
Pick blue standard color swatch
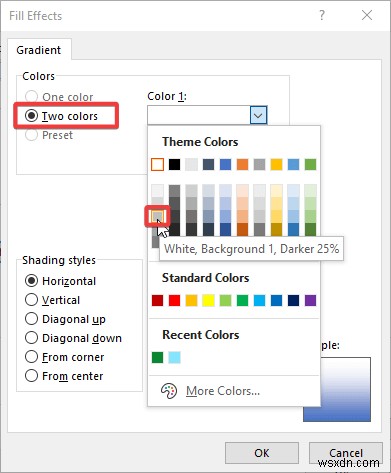coord(276,300)
